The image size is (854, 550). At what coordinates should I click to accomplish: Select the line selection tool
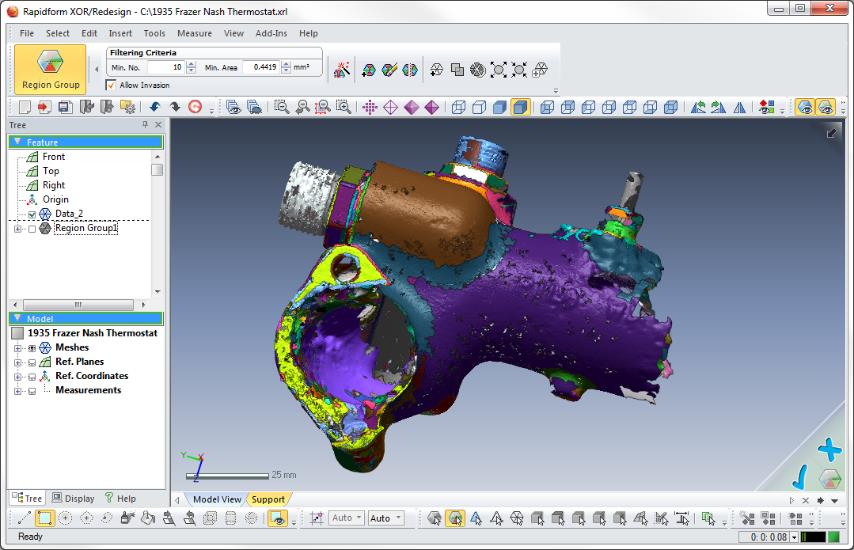[24, 518]
